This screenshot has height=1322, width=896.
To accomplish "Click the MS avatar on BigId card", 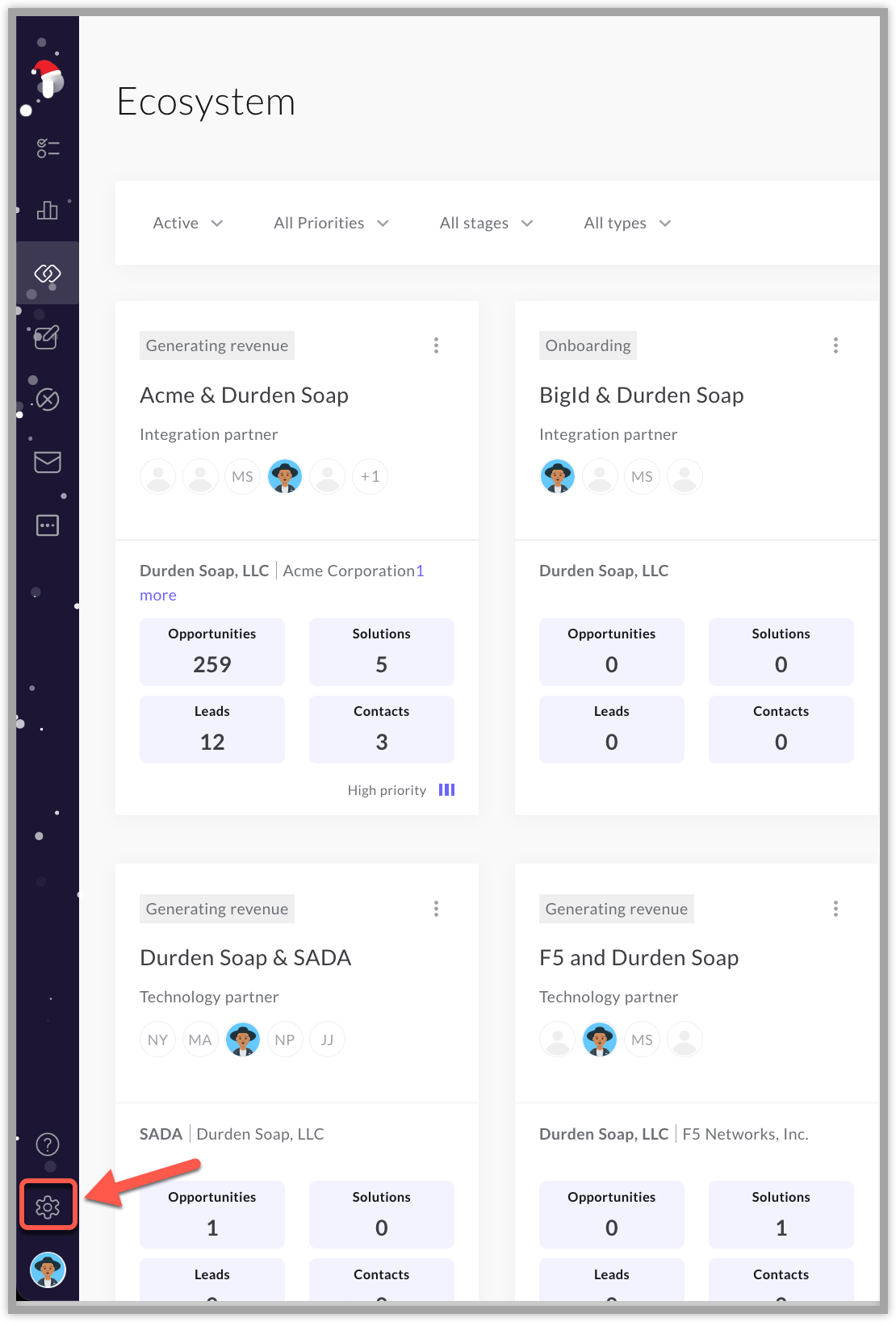I will pos(642,476).
